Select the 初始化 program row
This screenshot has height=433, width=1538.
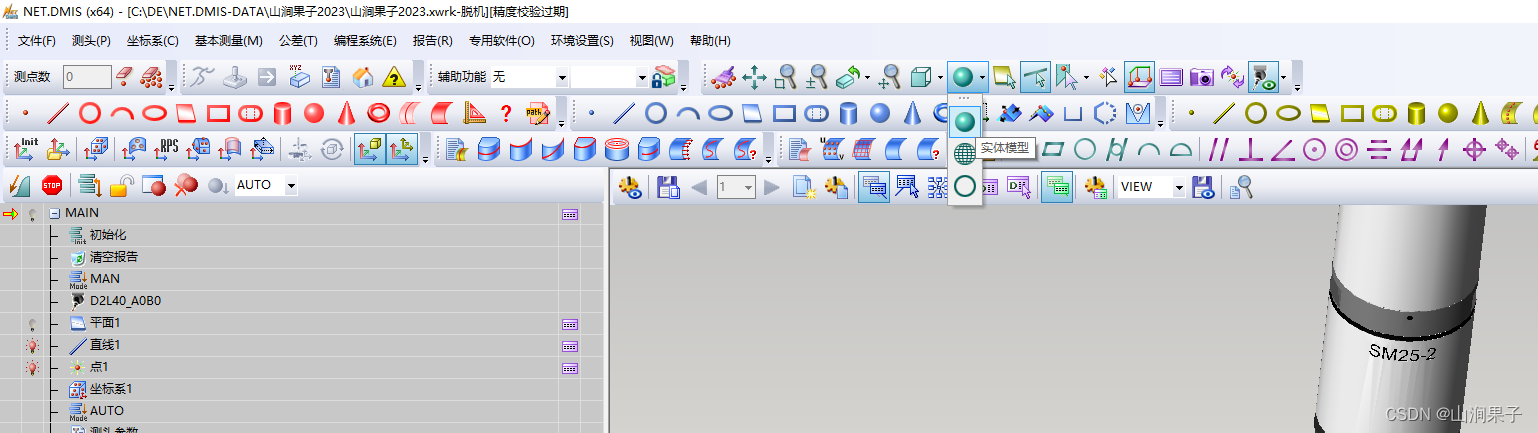[x=108, y=235]
